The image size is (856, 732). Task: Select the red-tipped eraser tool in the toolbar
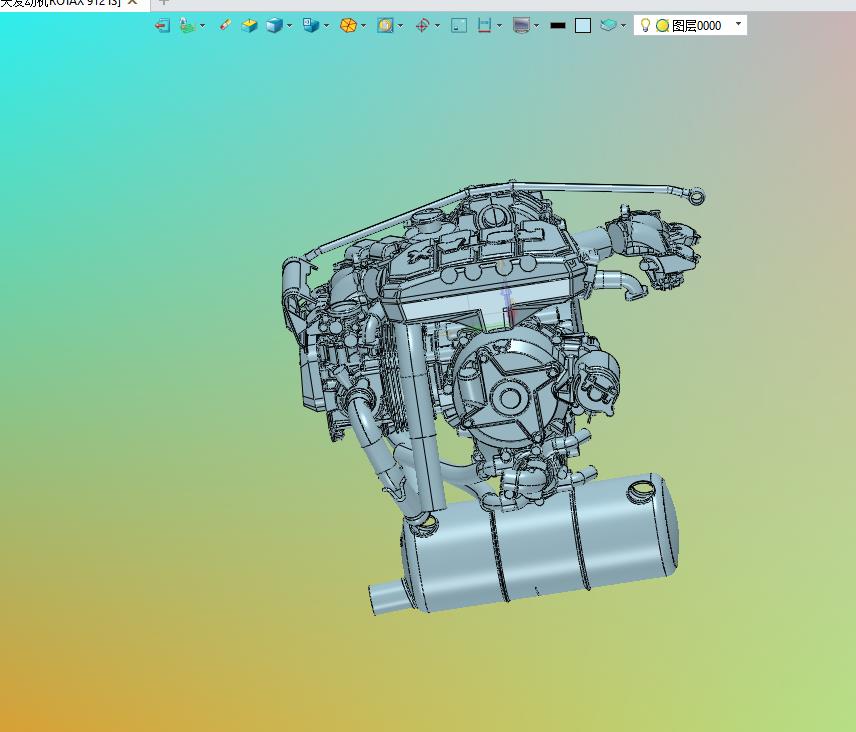[225, 25]
